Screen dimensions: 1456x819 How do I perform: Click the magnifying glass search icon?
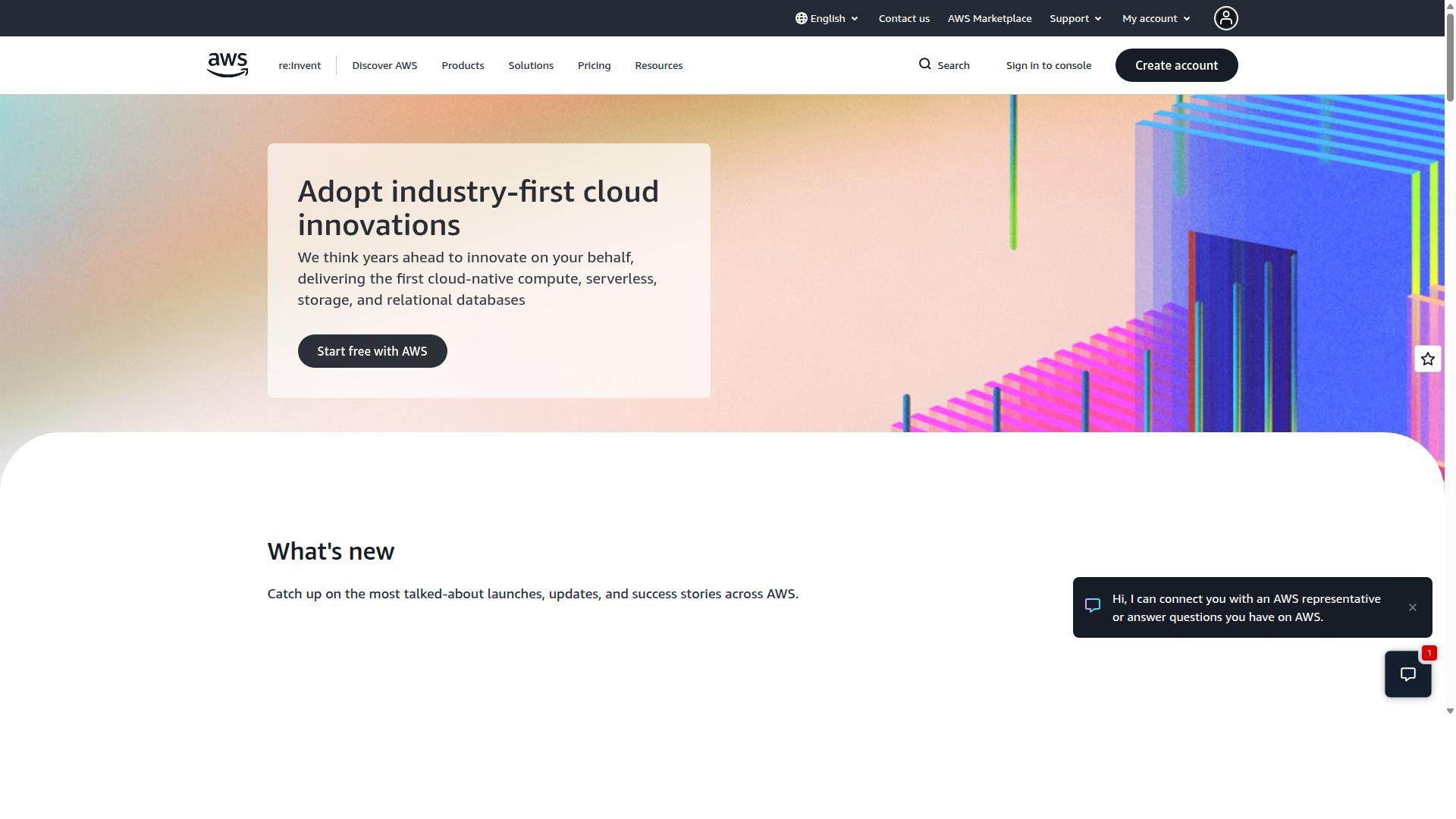(924, 64)
